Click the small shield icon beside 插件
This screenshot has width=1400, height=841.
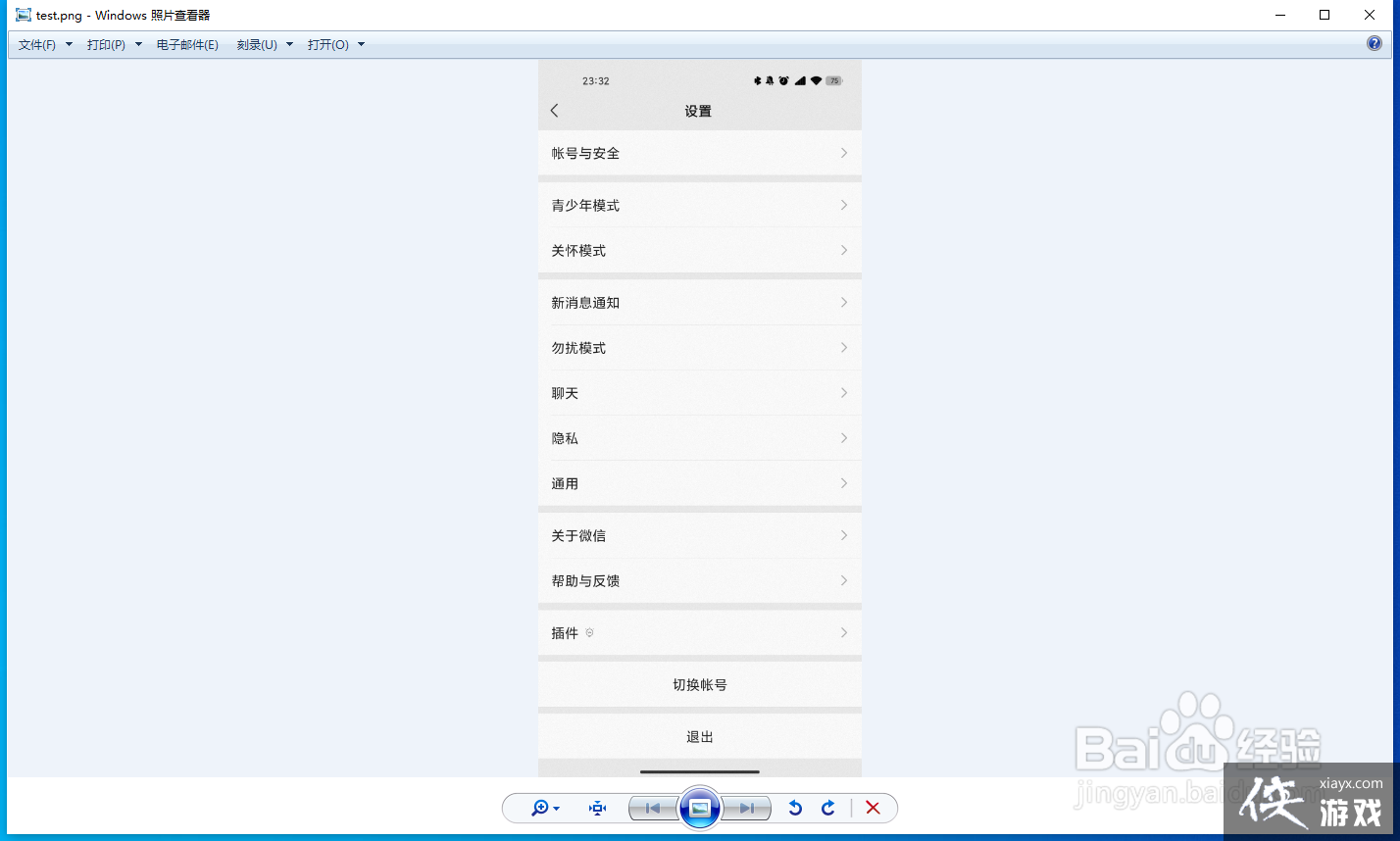coord(589,633)
